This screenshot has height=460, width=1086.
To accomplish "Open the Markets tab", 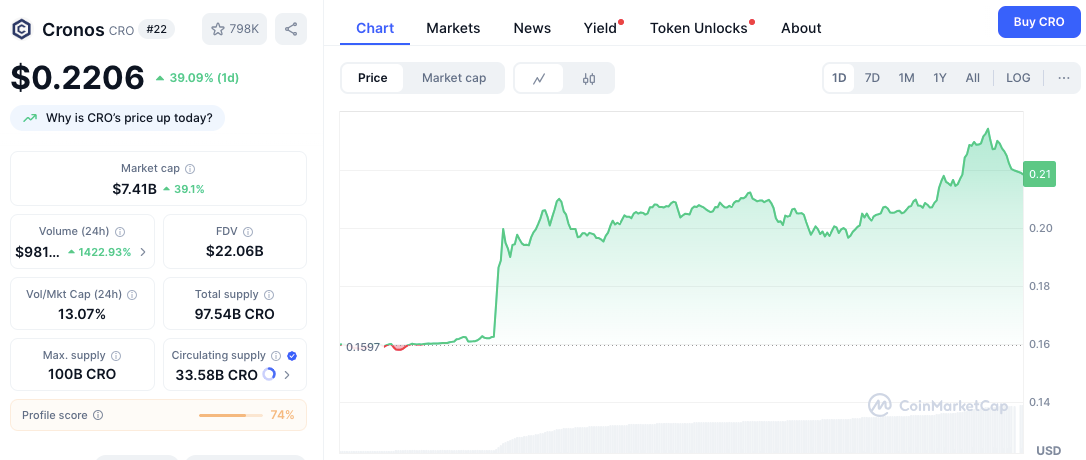I will 453,28.
